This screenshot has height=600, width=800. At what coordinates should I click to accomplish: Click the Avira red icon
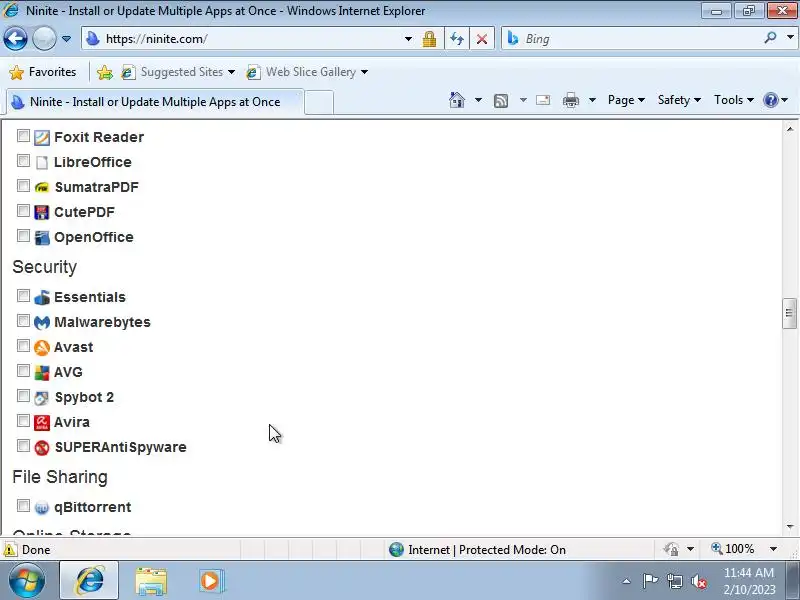click(x=42, y=422)
